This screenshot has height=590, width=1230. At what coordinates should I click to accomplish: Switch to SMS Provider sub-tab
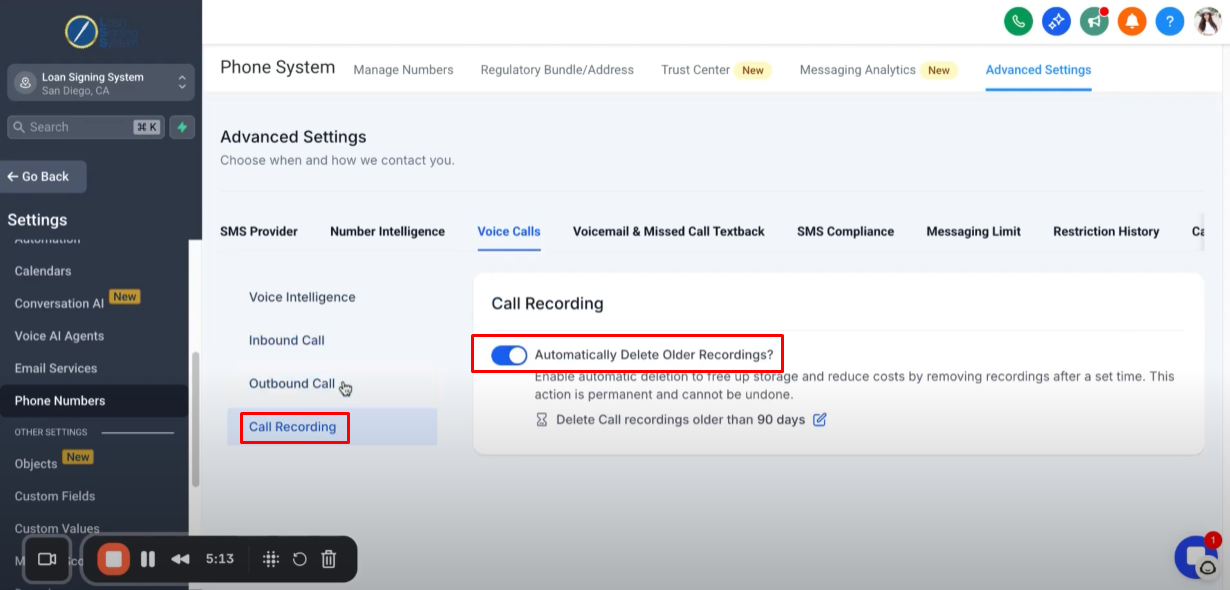pos(259,231)
